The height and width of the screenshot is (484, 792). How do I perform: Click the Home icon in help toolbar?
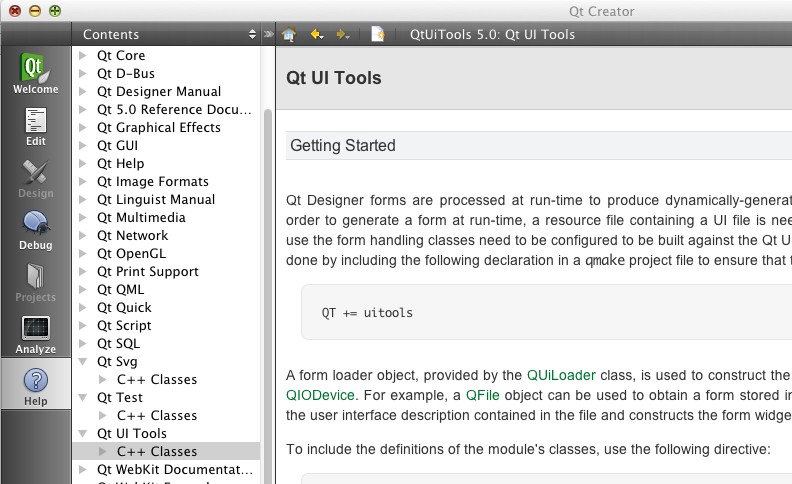(x=289, y=34)
